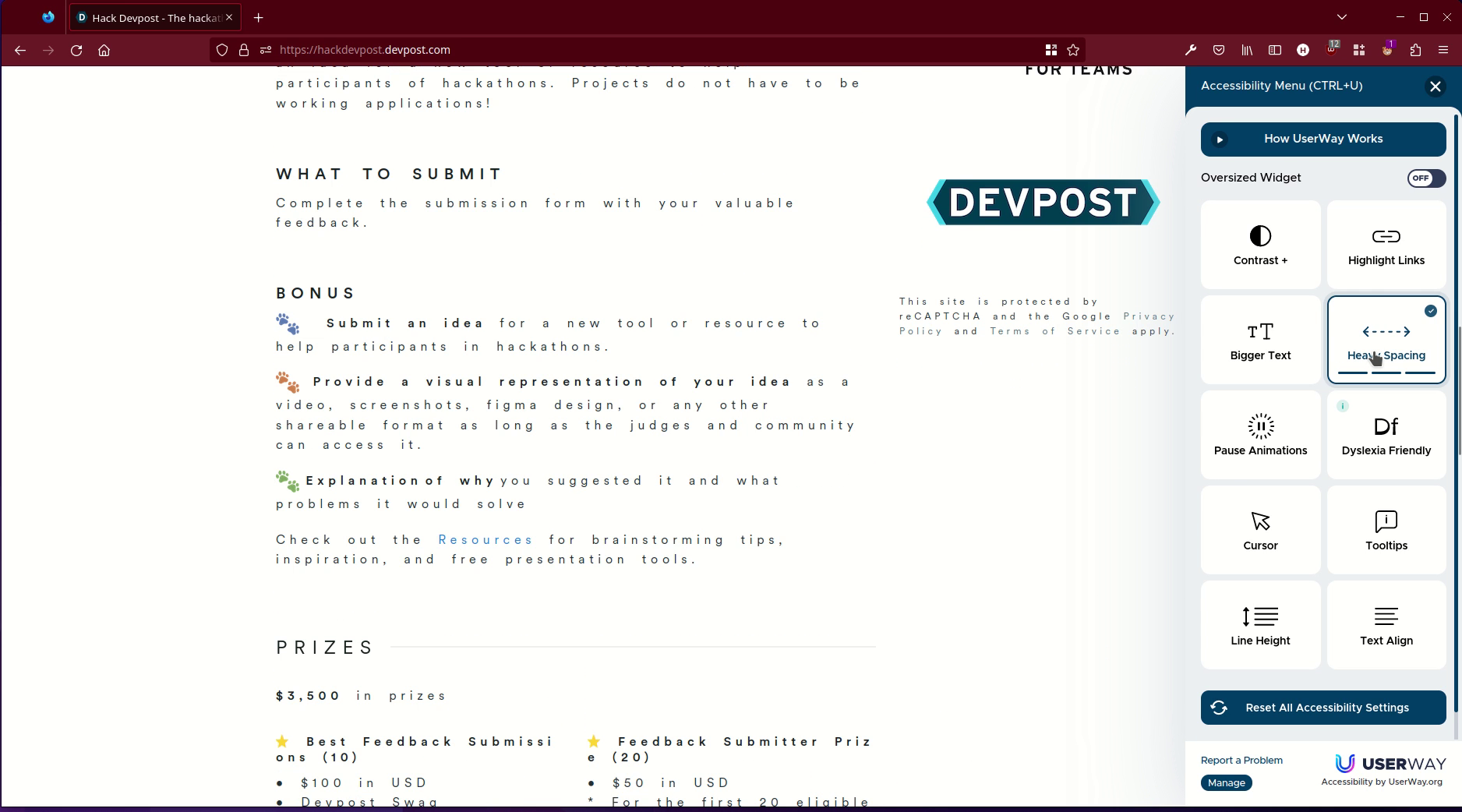Image resolution: width=1462 pixels, height=812 pixels.
Task: Enable accessibility Tooltips
Action: click(x=1386, y=530)
